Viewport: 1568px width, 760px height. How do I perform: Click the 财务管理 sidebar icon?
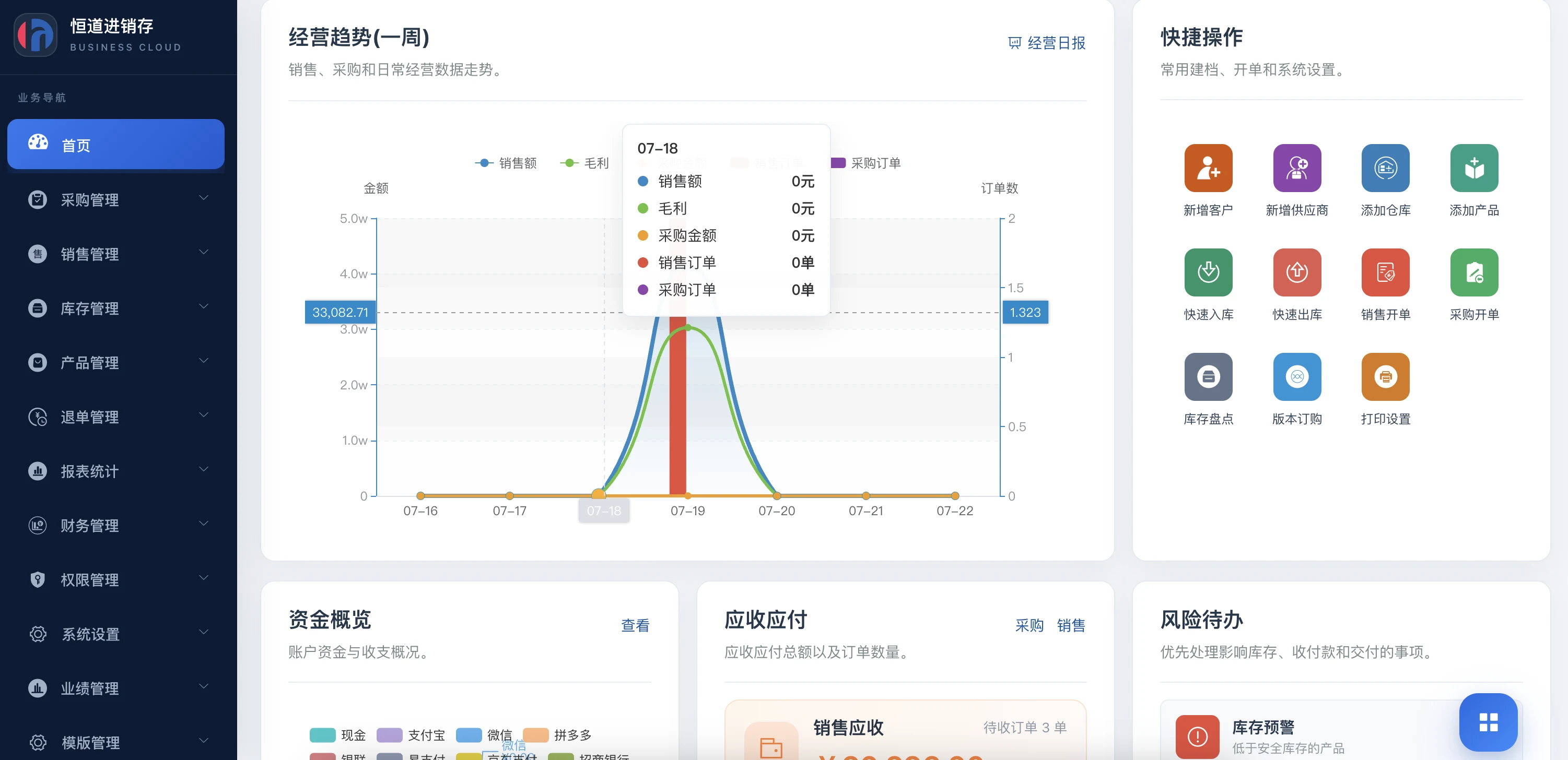38,525
